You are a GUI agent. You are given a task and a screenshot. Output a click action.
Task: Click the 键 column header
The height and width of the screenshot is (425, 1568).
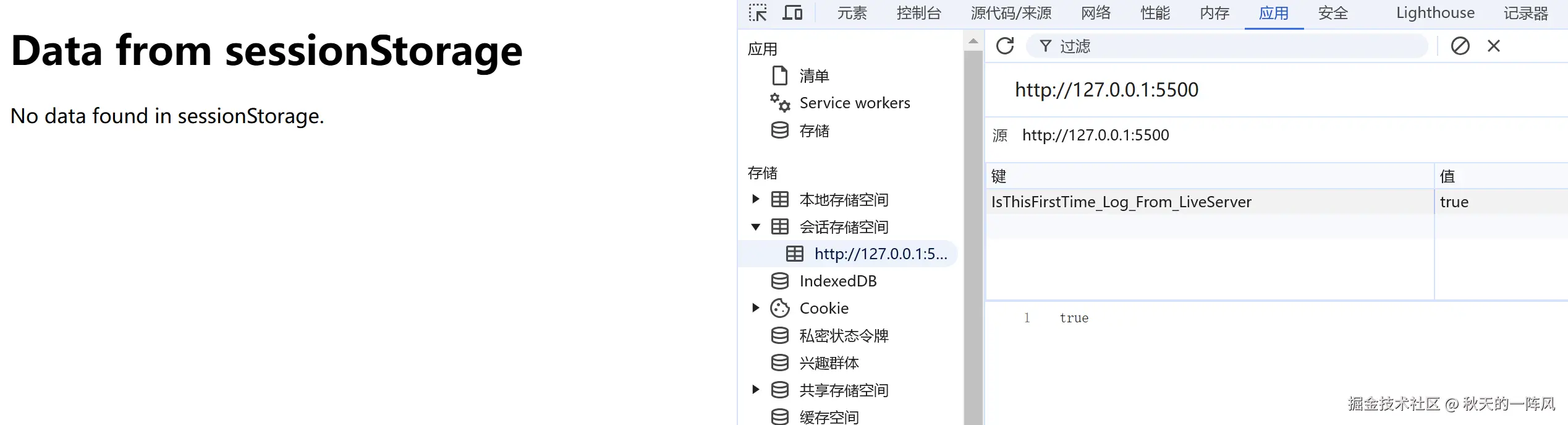[1210, 176]
